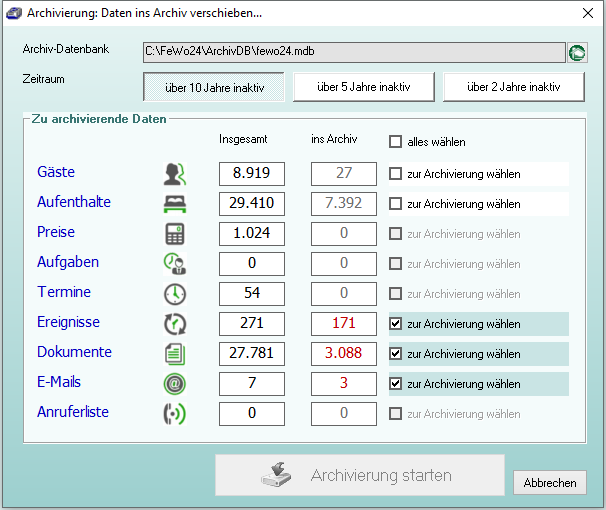The width and height of the screenshot is (606, 510).
Task: Select 'über 5 Jahre inaktiv' period
Action: click(x=364, y=87)
